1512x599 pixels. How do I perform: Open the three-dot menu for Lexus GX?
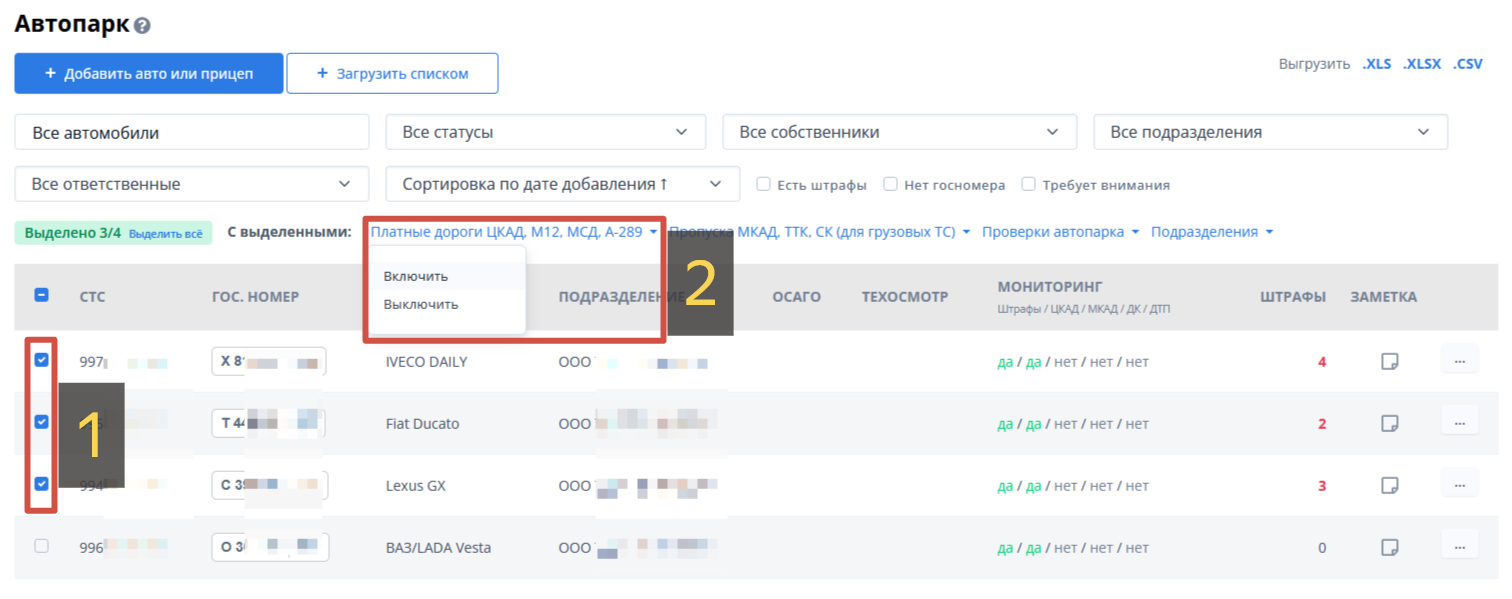1459,486
